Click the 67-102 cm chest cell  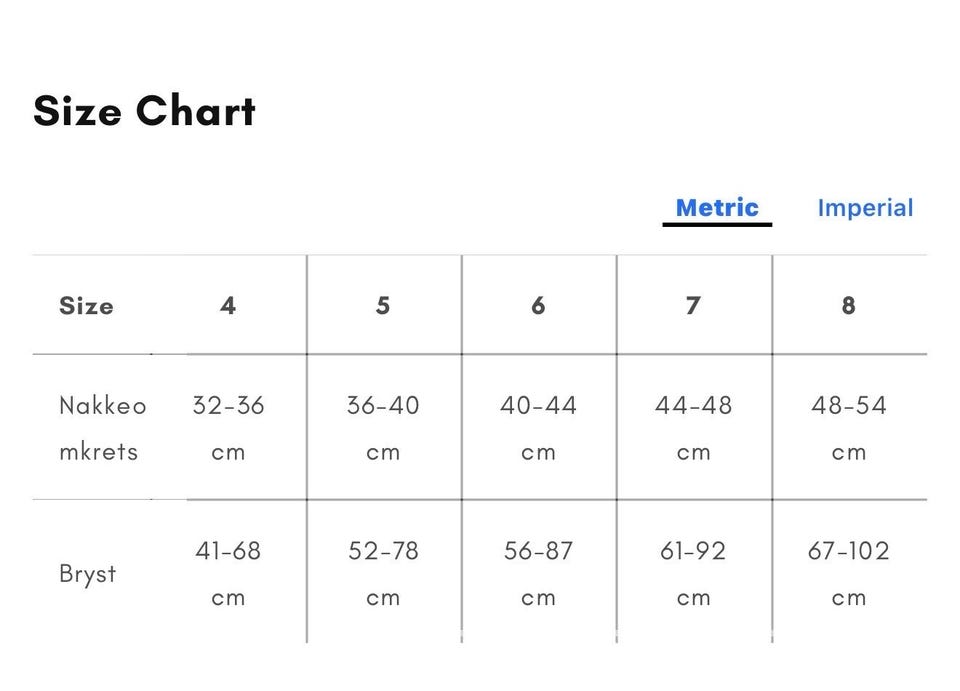(x=849, y=574)
